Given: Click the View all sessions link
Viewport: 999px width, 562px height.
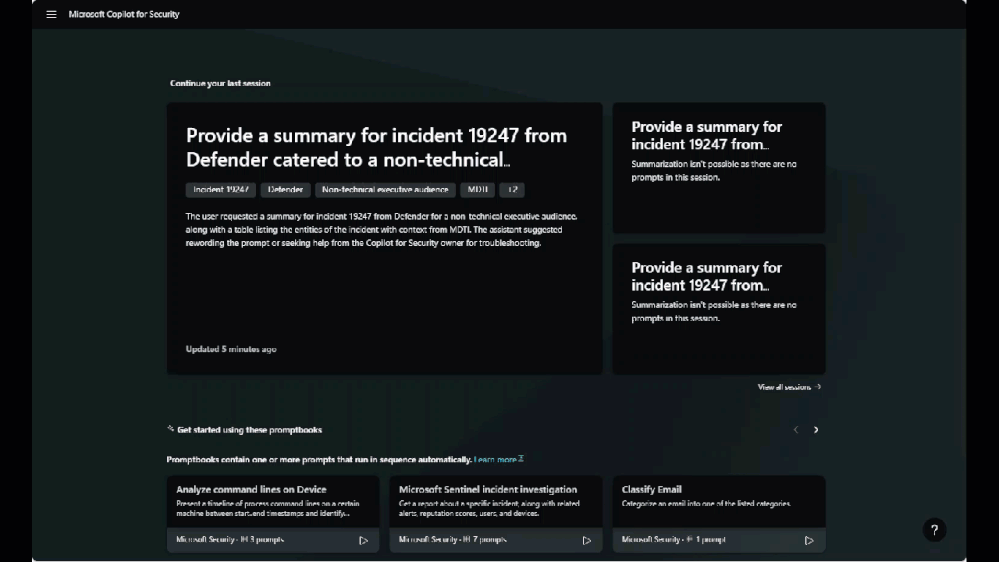Looking at the screenshot, I should coord(789,387).
